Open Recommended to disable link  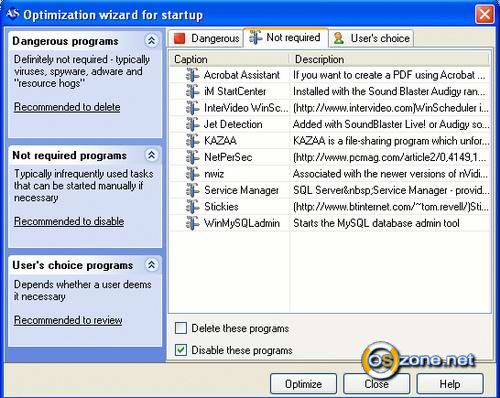click(x=69, y=221)
